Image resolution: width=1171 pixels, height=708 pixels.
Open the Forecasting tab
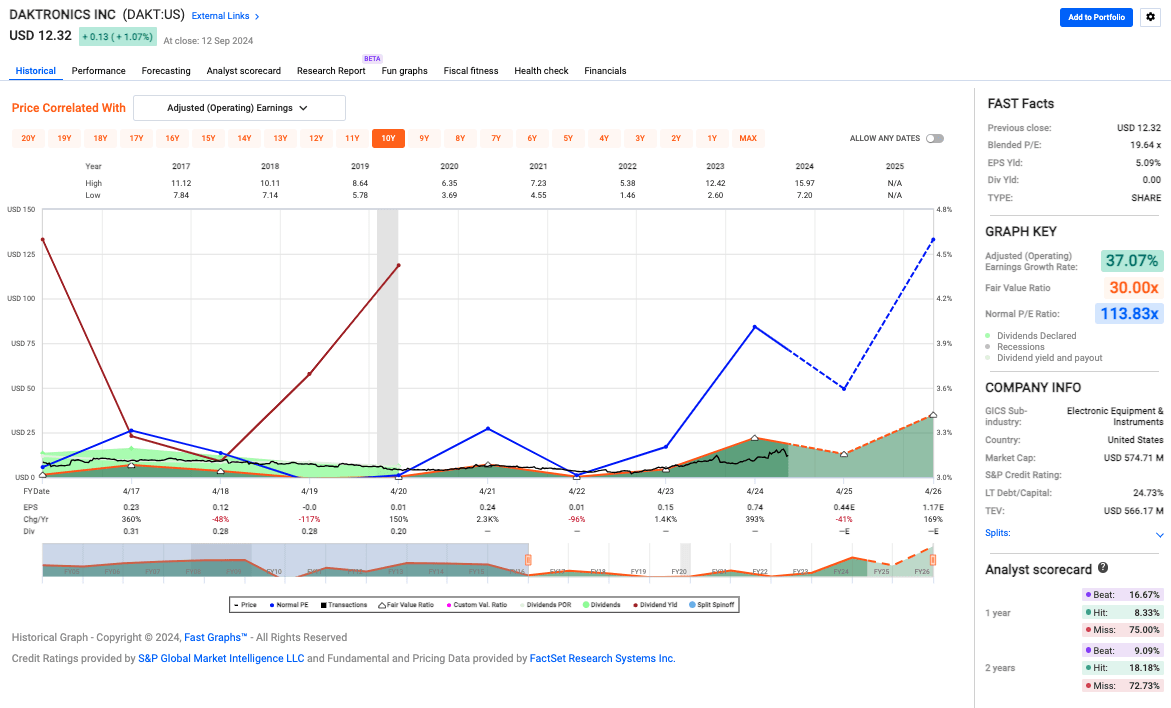click(166, 71)
